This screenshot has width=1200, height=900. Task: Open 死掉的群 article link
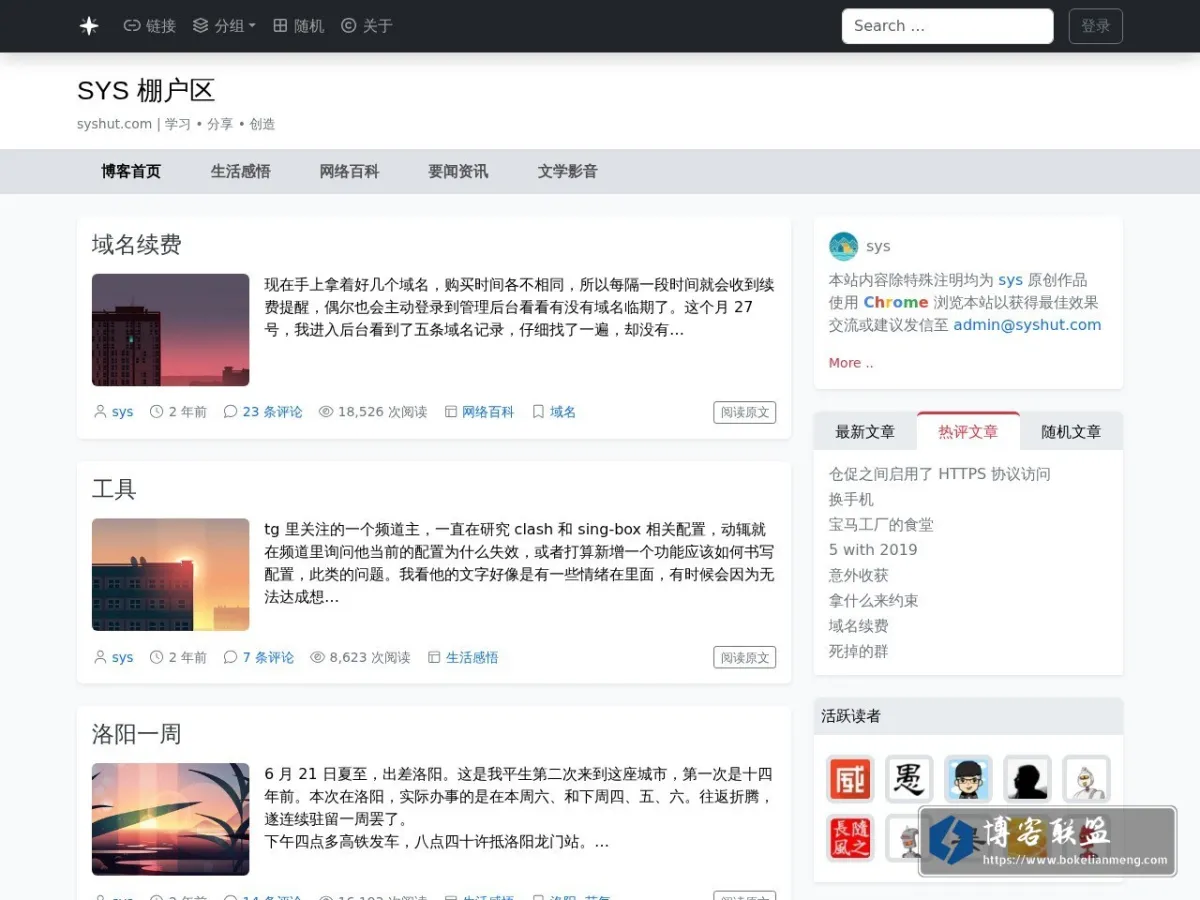coord(859,651)
